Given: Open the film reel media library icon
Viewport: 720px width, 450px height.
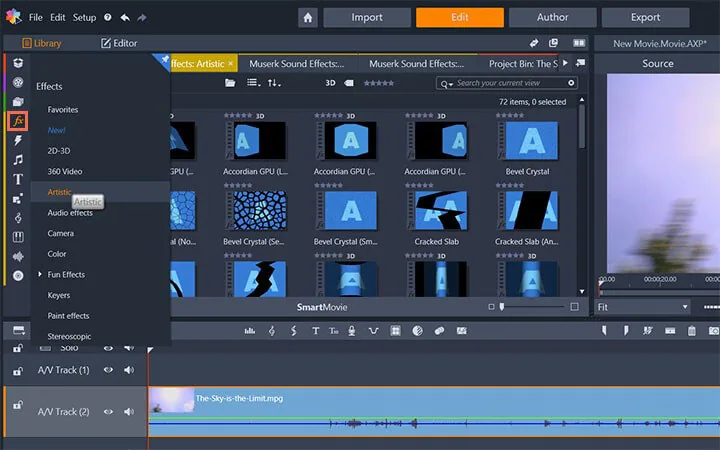Looking at the screenshot, I should tap(18, 82).
